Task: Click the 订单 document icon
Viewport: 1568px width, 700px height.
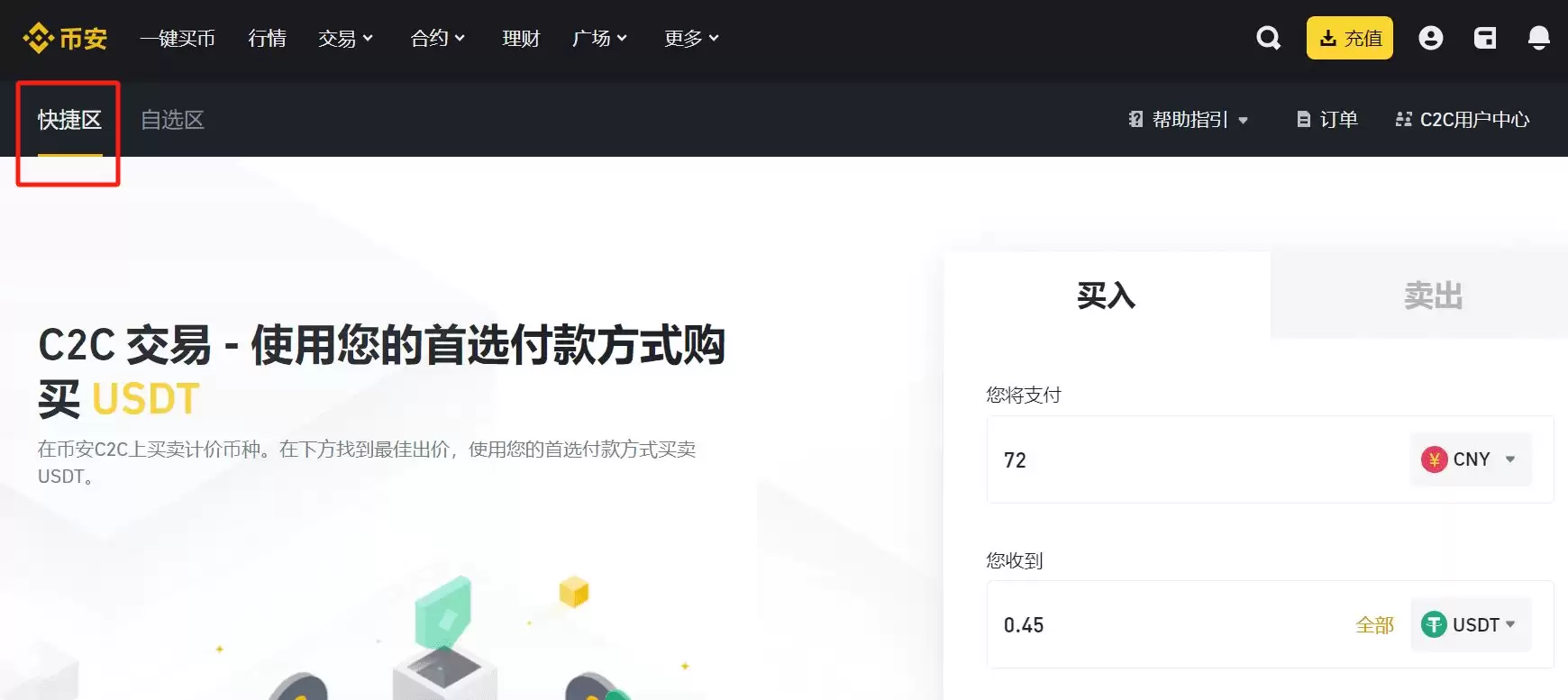Action: tap(1303, 120)
